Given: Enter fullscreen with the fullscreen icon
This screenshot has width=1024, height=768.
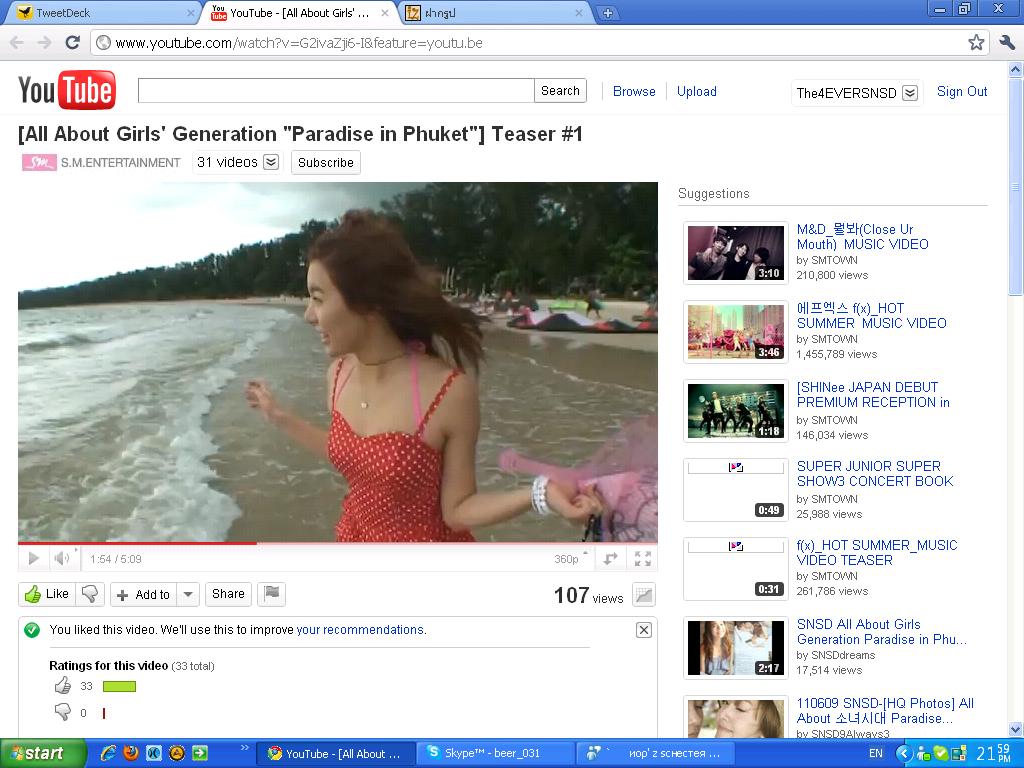Looking at the screenshot, I should (x=643, y=559).
